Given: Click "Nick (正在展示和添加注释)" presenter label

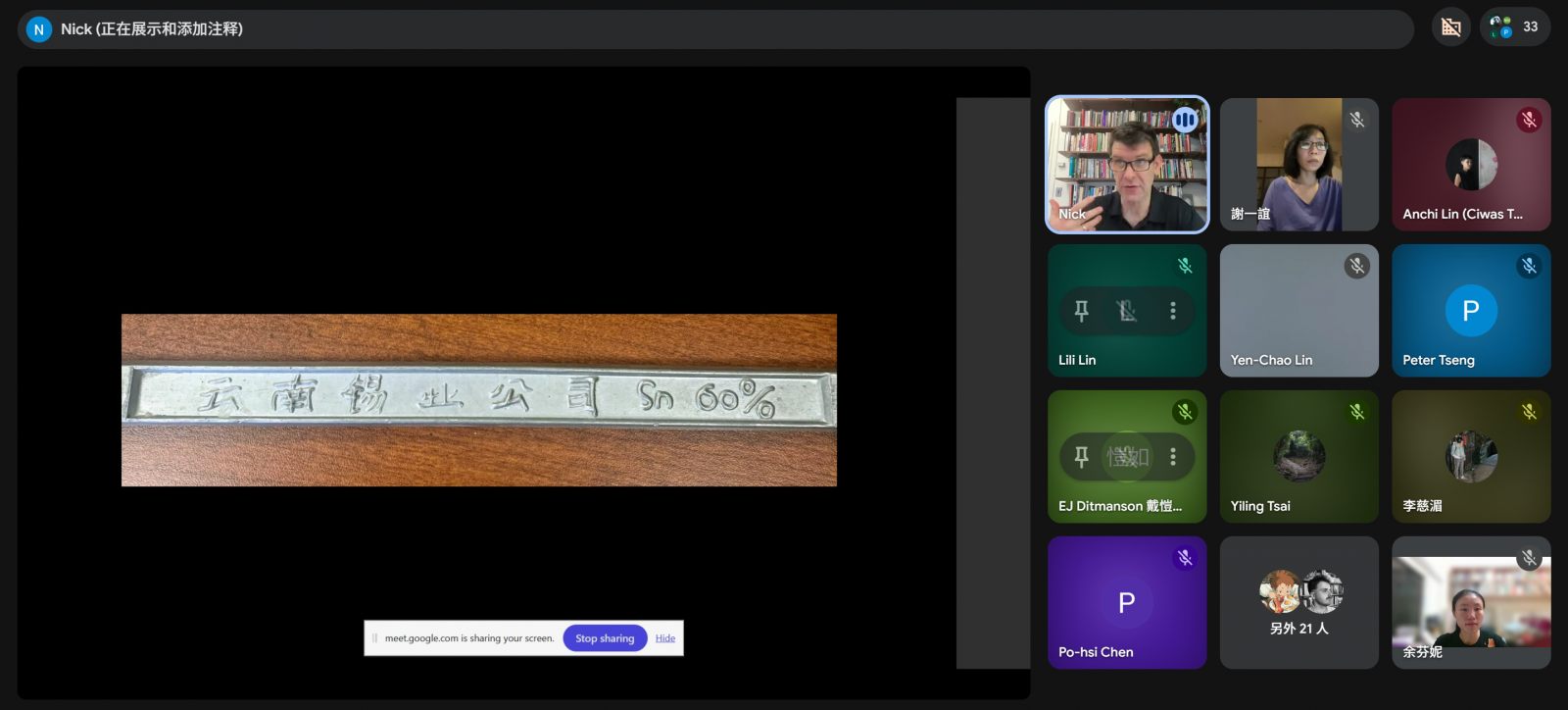Looking at the screenshot, I should 152,29.
